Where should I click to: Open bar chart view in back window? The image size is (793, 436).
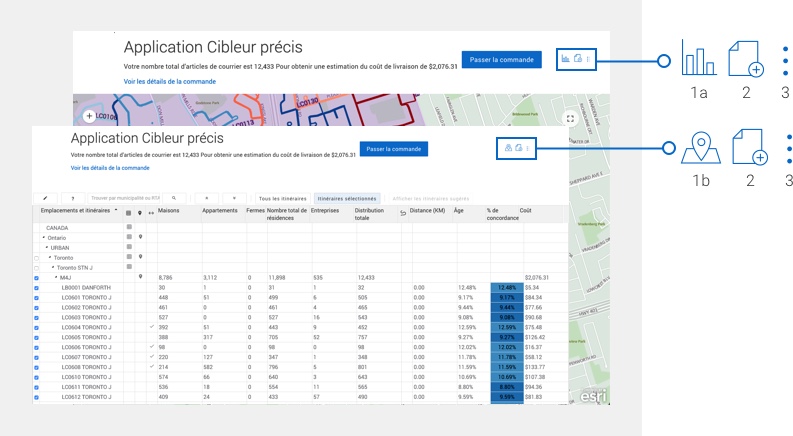tap(565, 59)
